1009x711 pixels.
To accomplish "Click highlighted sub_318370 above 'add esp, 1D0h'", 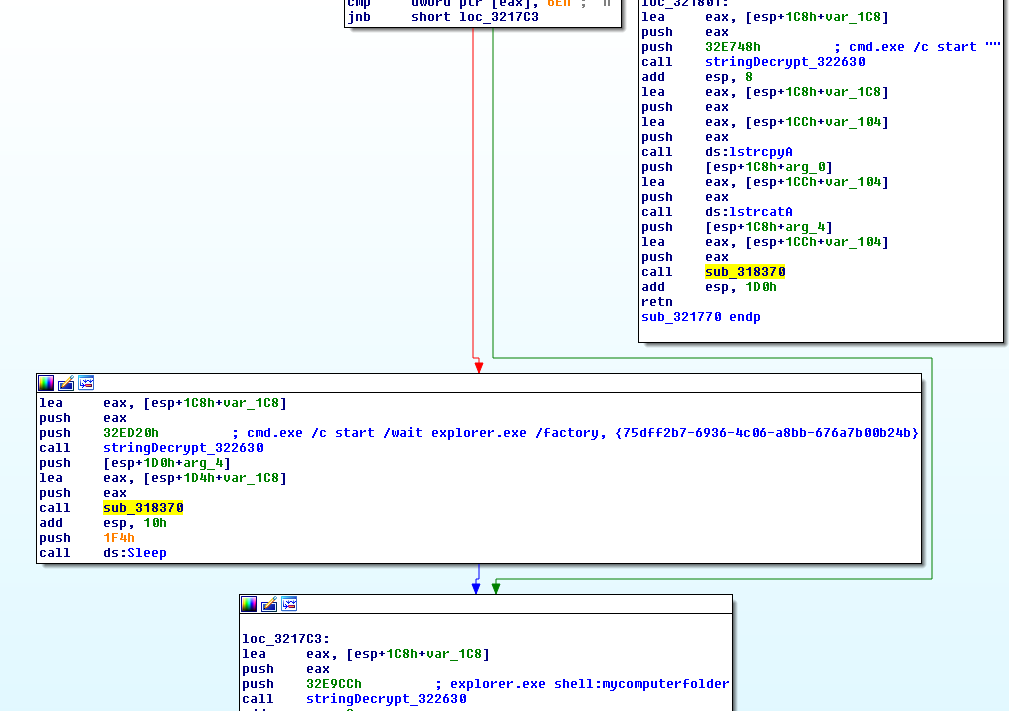I will point(745,272).
